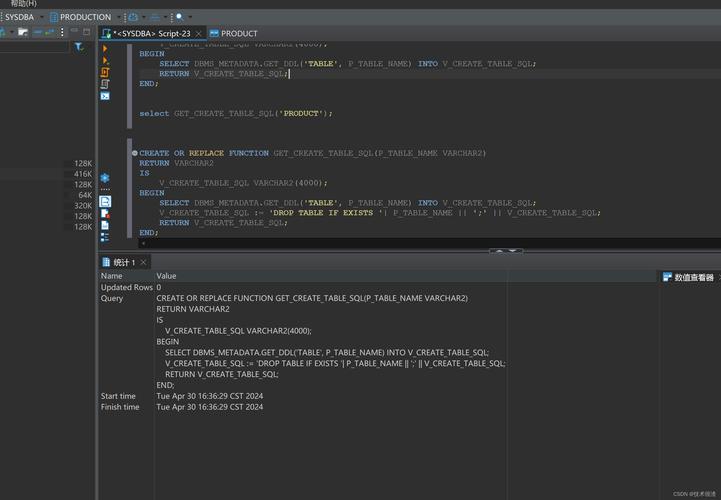Toggle the grouped list view side icon

pos(105,237)
